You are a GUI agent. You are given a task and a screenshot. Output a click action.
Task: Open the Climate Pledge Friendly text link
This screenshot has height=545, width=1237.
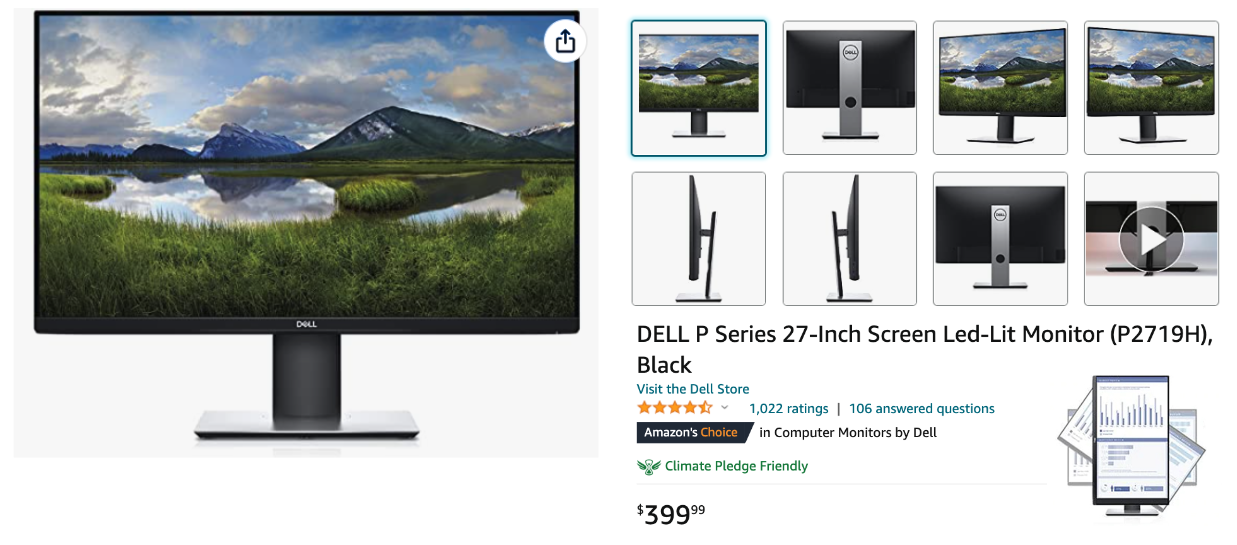[x=736, y=466]
